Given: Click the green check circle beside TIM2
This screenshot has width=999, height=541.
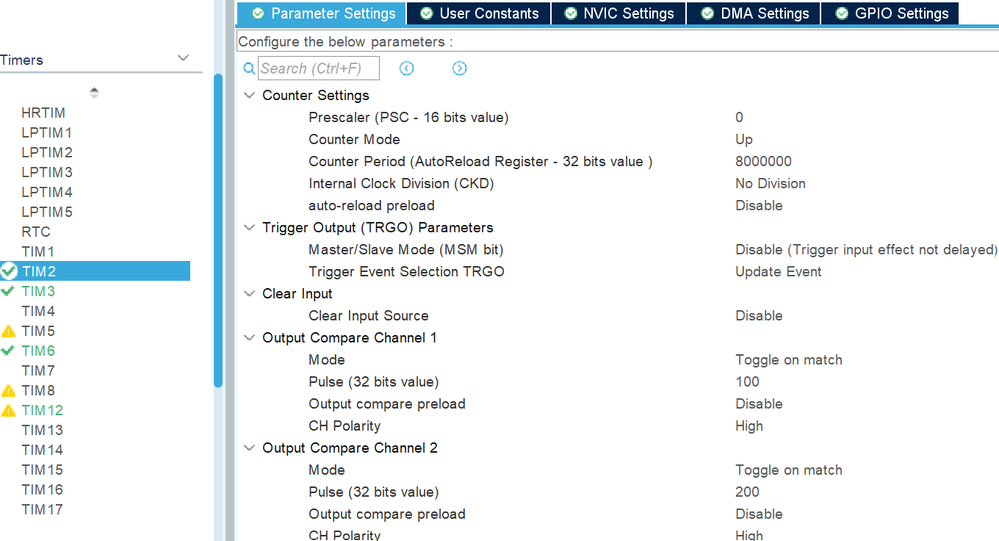Looking at the screenshot, I should tap(8, 271).
